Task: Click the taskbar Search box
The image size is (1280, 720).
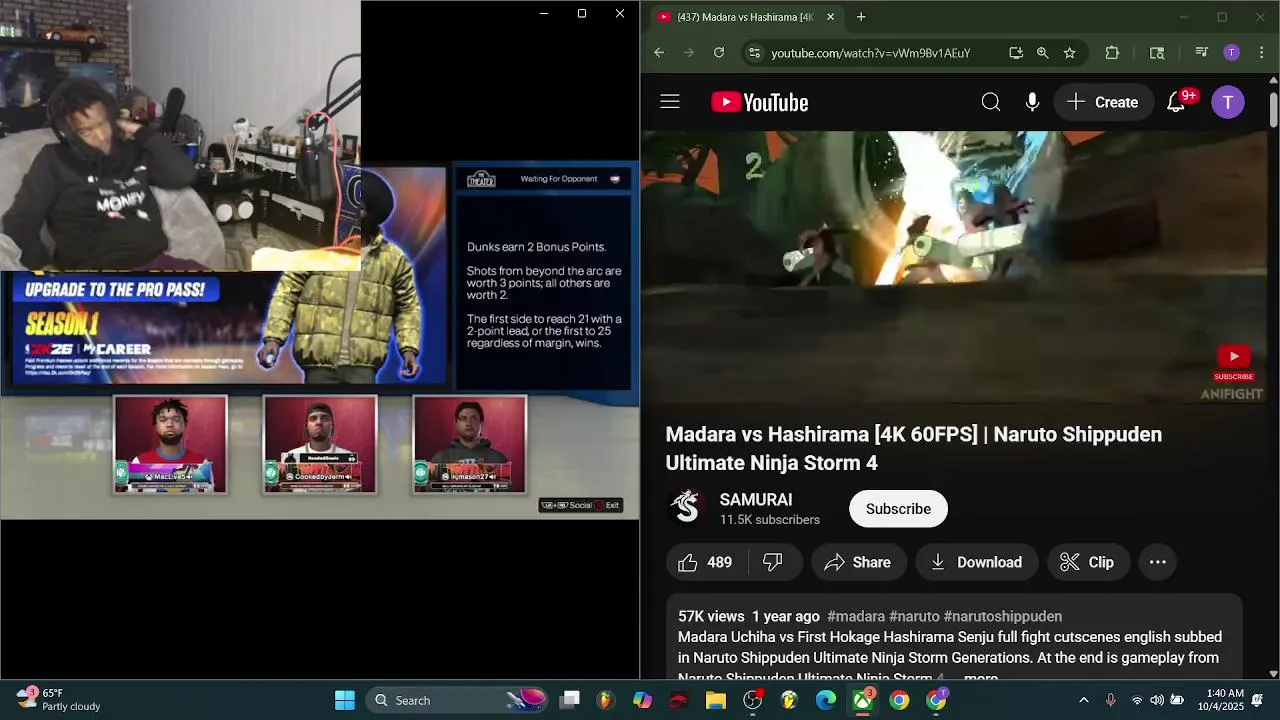Action: [x=458, y=700]
